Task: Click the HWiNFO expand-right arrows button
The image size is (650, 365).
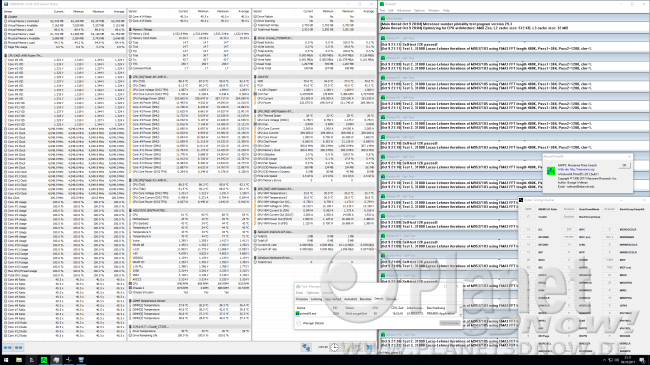Action: coord(18,348)
